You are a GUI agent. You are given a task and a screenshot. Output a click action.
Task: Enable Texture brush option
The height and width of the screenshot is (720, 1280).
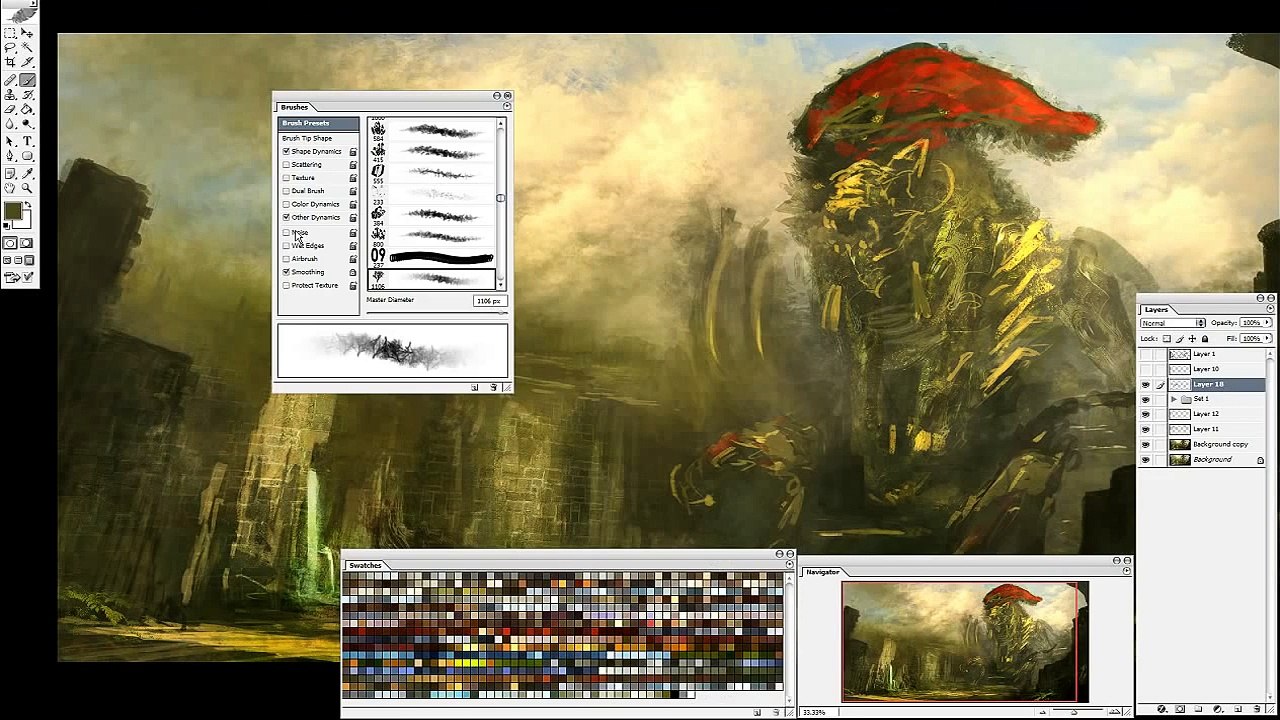(x=286, y=177)
